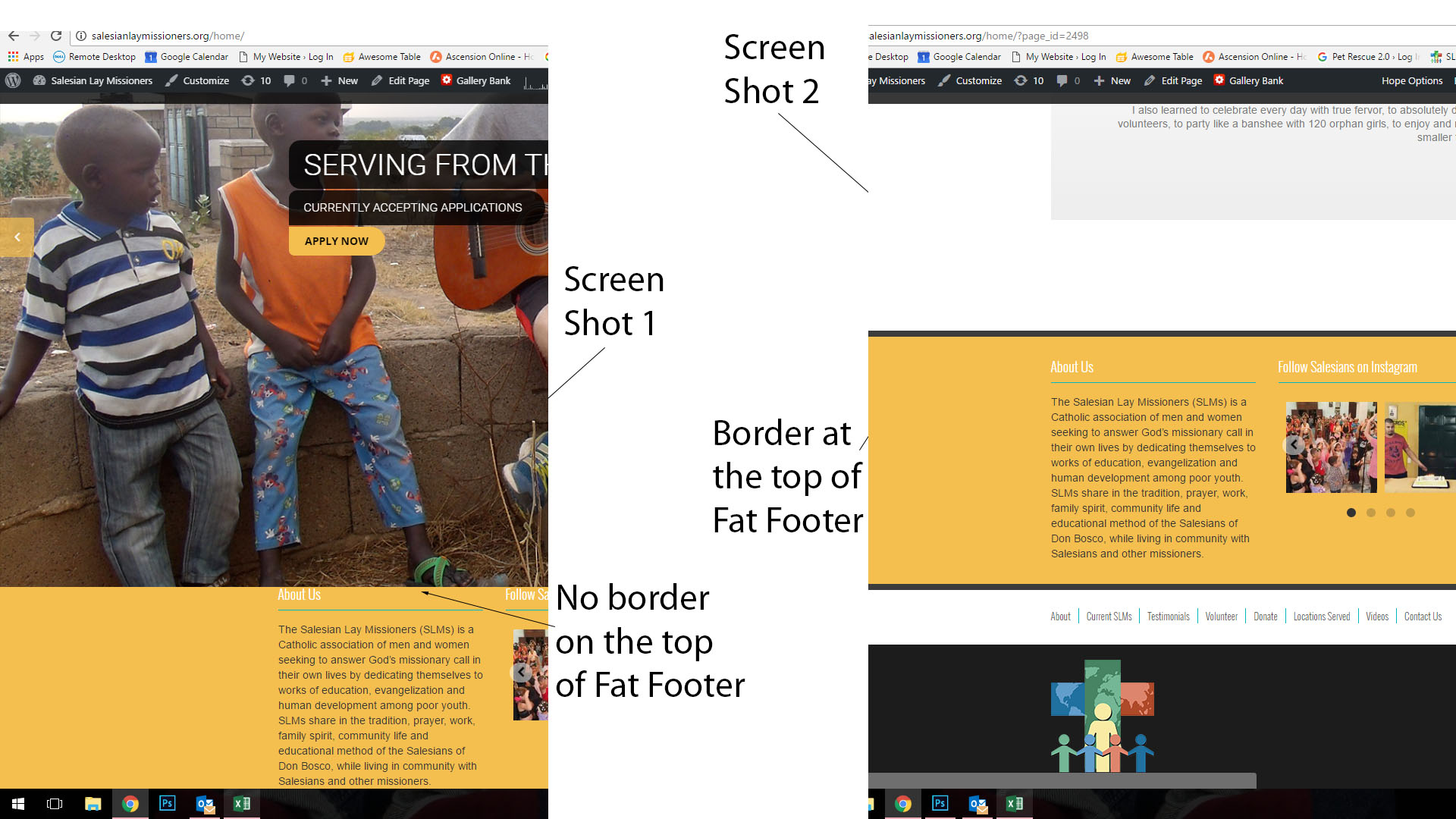Click the About Us heading in right footer
The width and height of the screenshot is (1456, 819).
point(1072,367)
